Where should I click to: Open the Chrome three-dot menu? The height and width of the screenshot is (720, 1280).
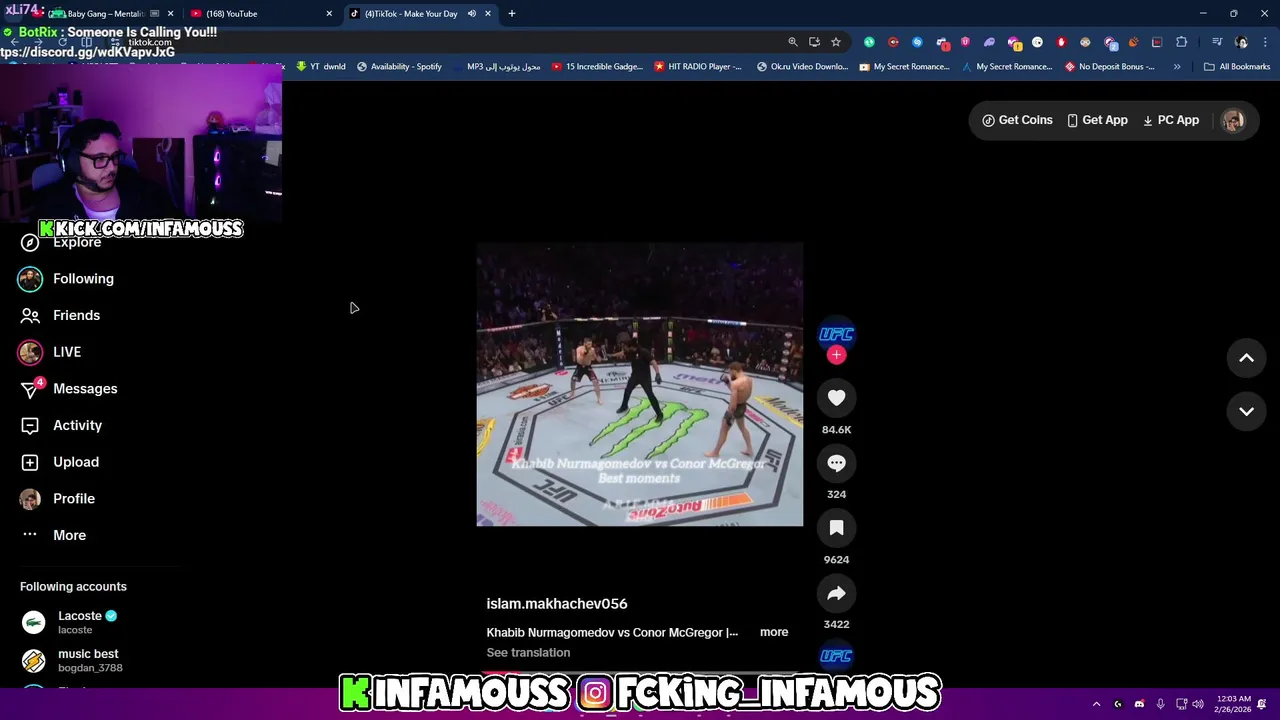1266,42
